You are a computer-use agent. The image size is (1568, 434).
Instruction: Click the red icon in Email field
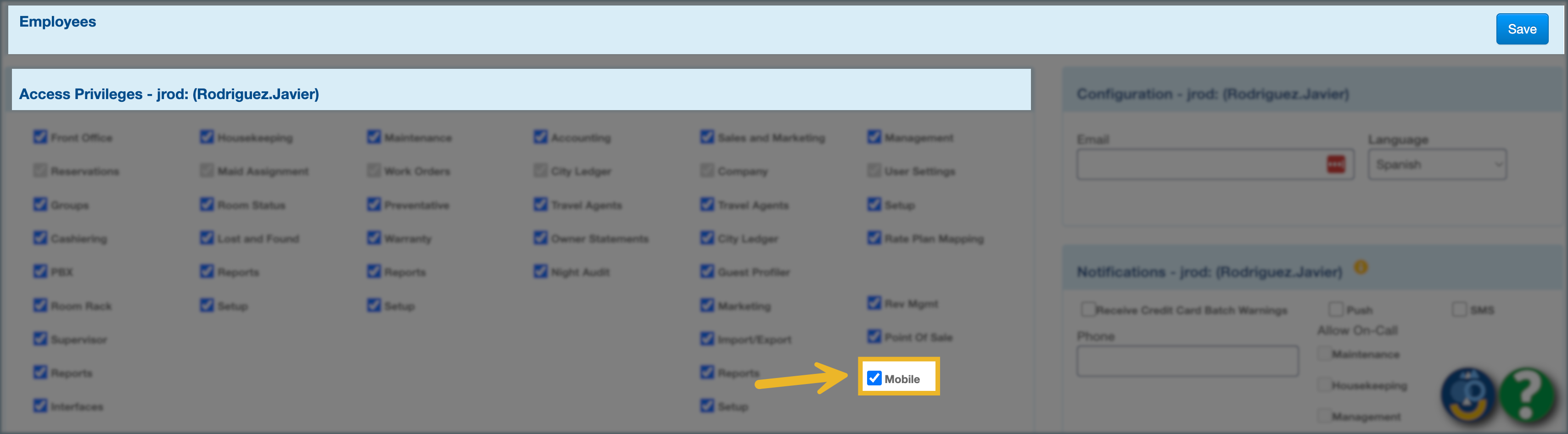[1335, 164]
